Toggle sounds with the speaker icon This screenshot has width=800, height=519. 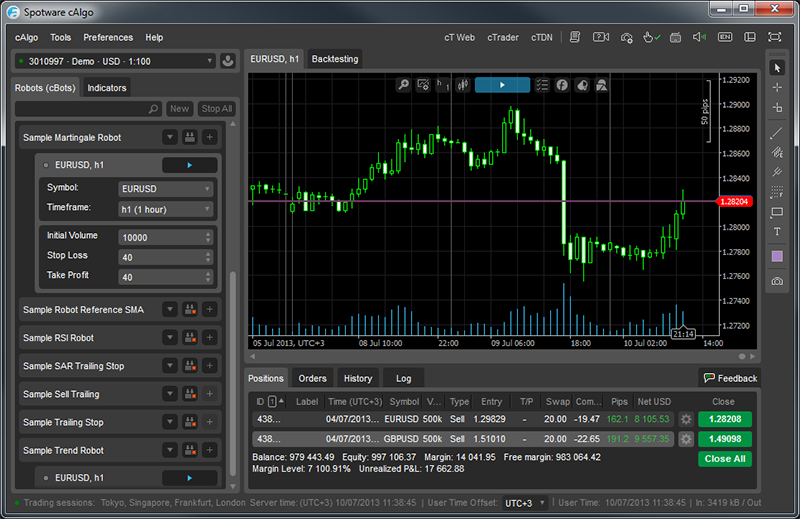(699, 37)
